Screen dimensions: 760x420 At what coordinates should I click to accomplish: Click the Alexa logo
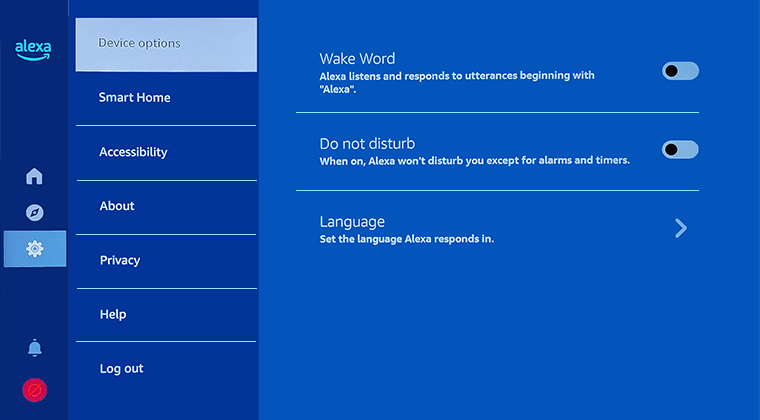(x=33, y=50)
